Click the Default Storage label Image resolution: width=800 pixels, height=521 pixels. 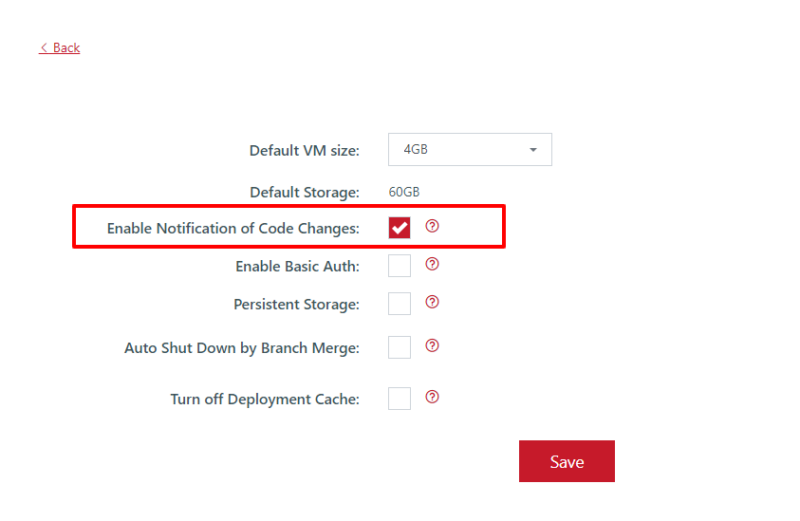(x=305, y=192)
